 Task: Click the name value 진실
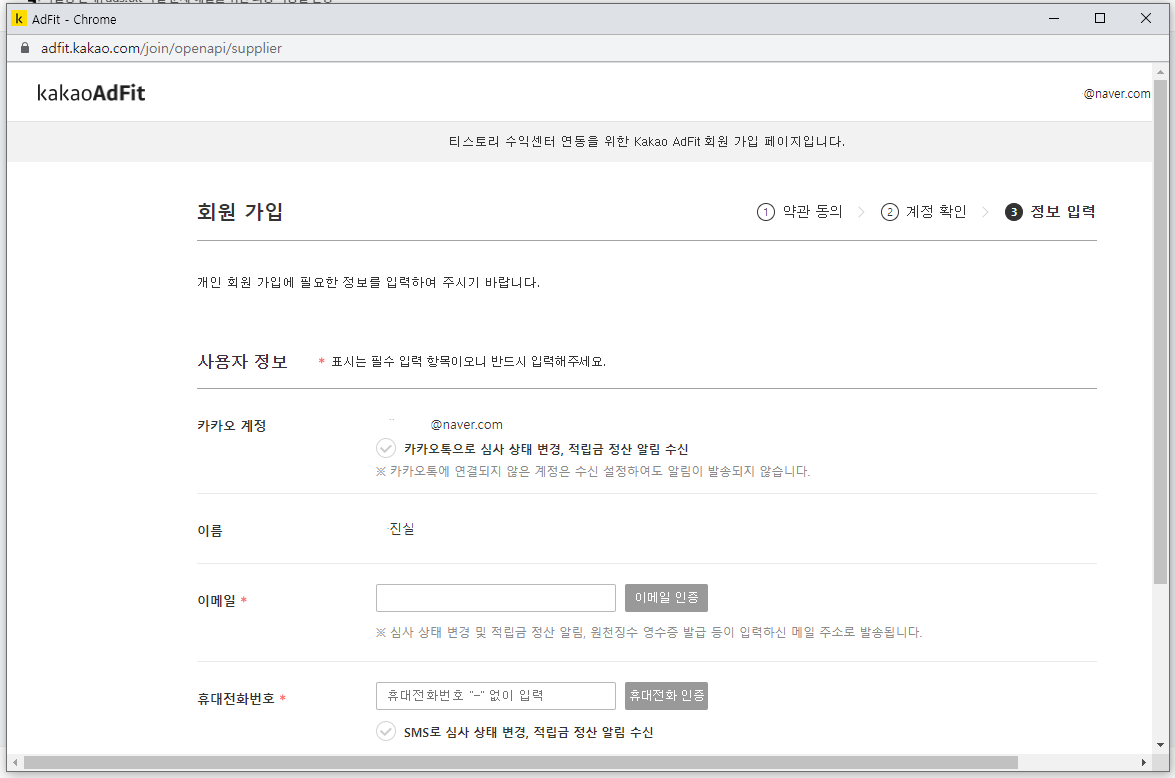[x=402, y=528]
